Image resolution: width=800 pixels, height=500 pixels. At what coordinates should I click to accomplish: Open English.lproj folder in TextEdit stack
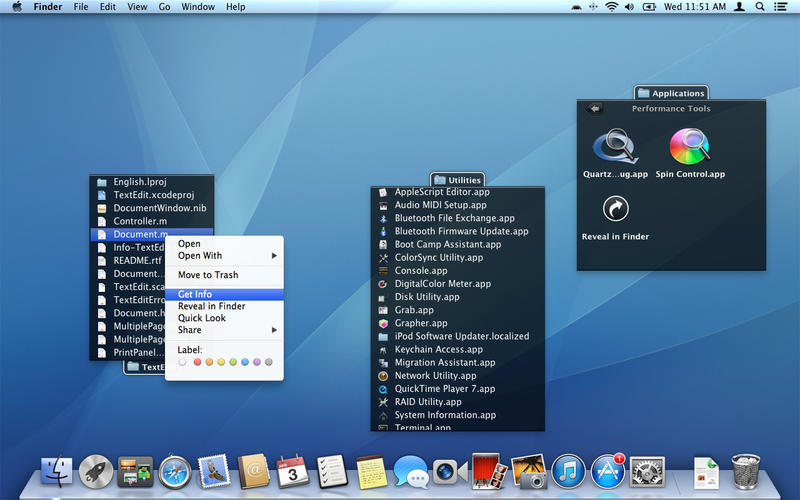coord(152,182)
